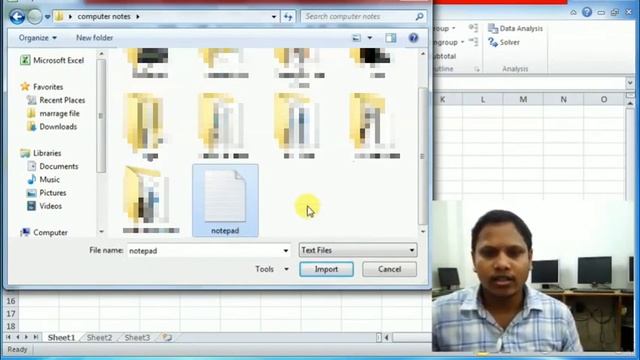Switch to Sheet2 tab
This screenshot has width=640, height=360.
(x=99, y=338)
